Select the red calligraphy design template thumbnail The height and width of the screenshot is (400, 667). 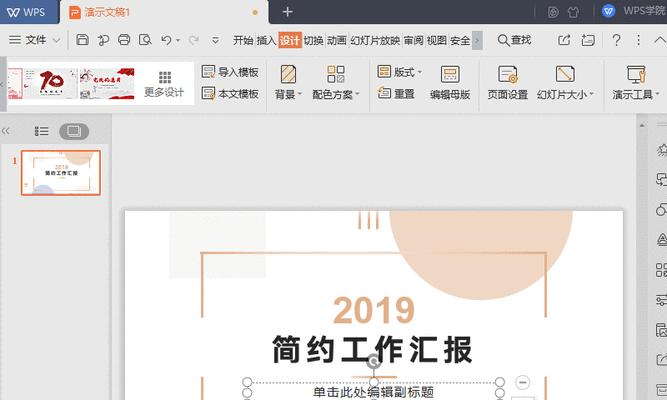tap(107, 83)
